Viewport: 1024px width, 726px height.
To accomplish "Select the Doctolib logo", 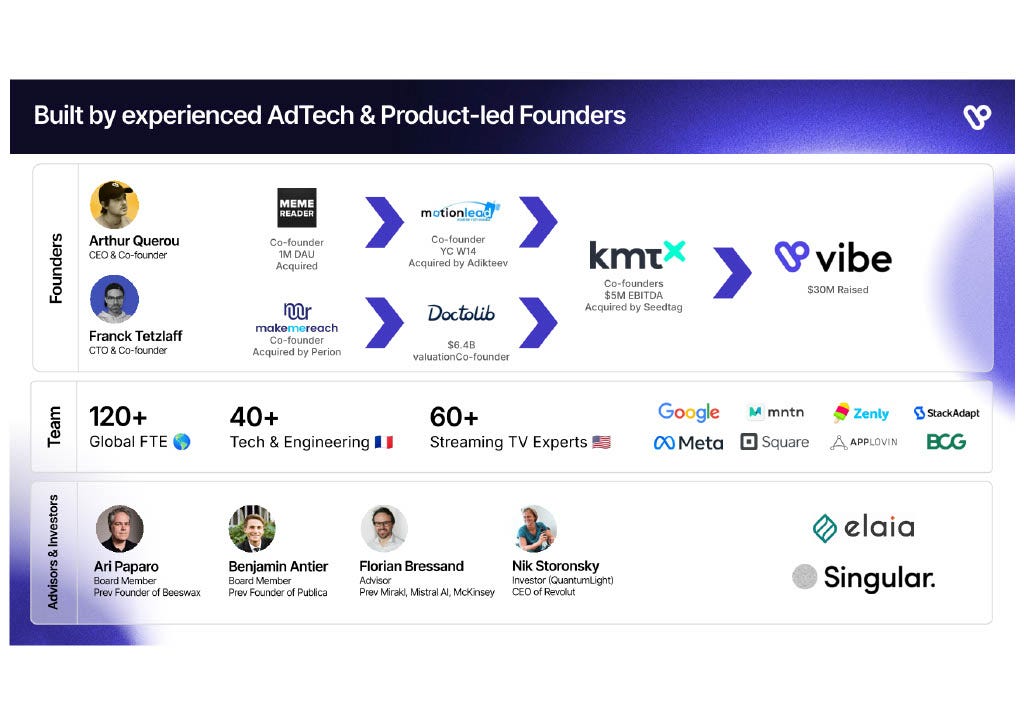I will coord(461,313).
